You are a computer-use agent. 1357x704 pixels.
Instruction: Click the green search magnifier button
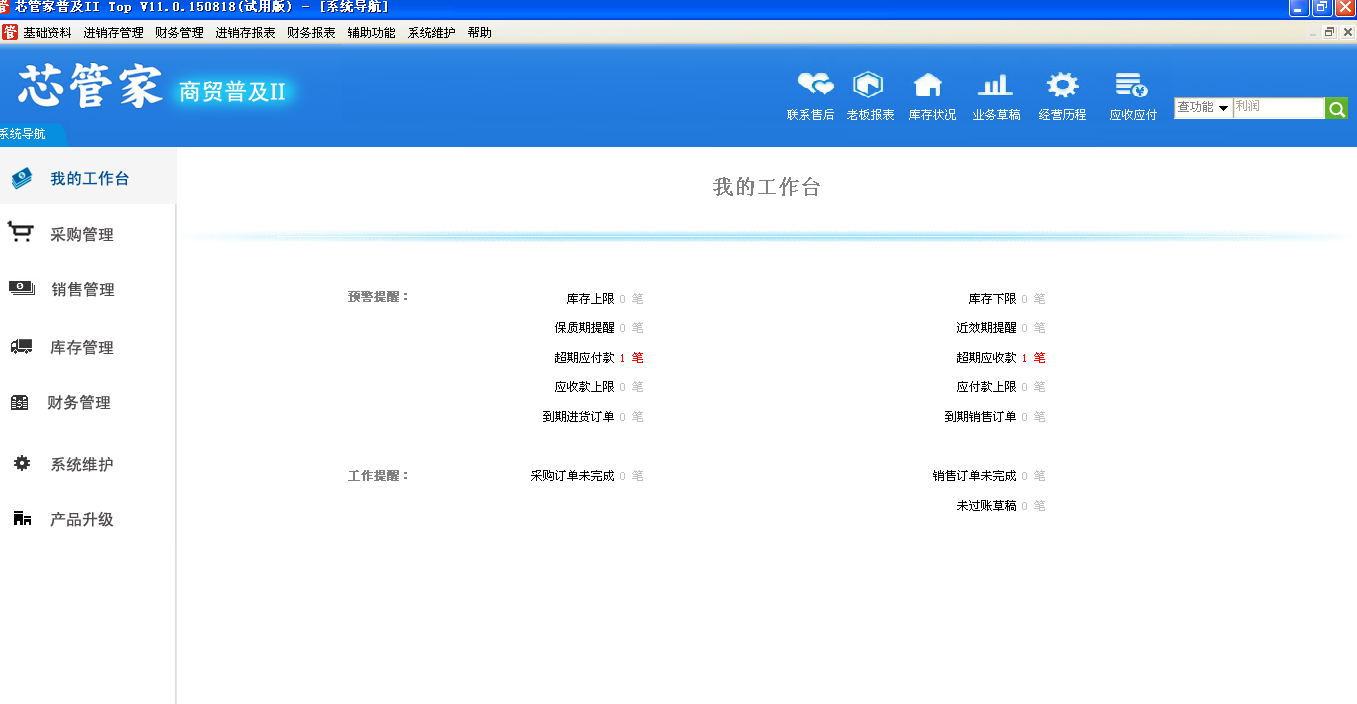[x=1336, y=108]
